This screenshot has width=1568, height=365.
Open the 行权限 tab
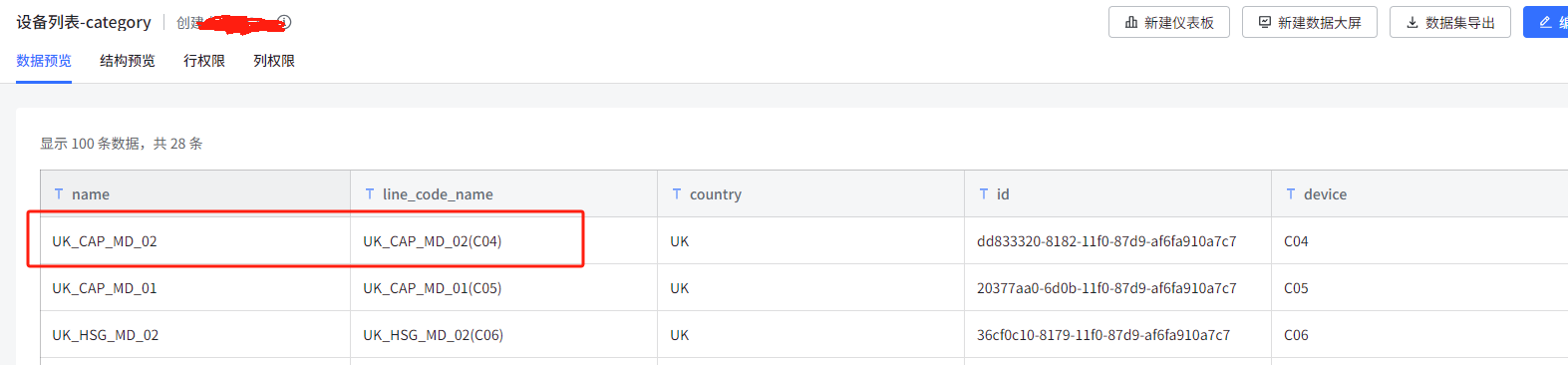[204, 61]
